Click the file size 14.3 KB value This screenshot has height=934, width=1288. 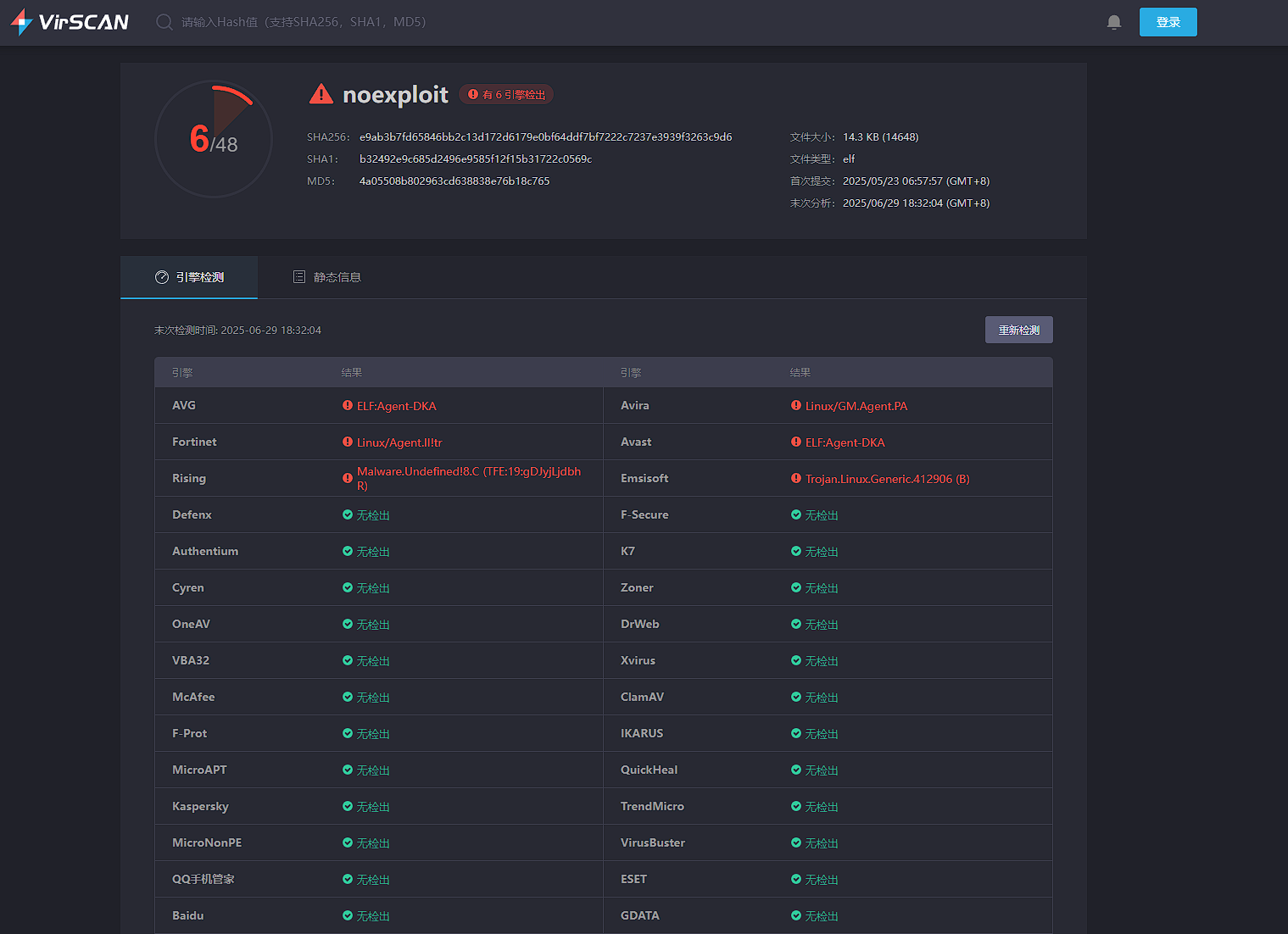(881, 137)
